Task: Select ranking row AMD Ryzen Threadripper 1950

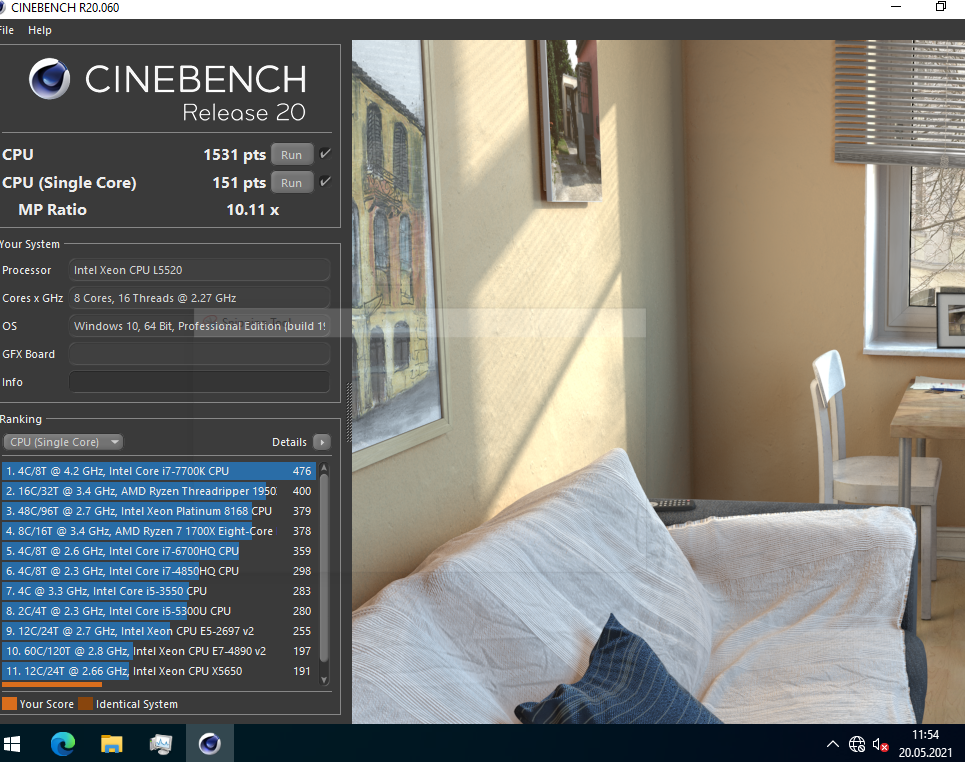Action: click(159, 491)
